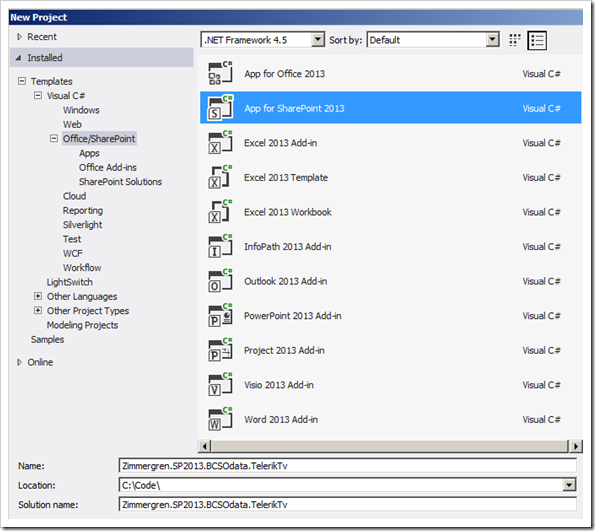Open the Sort by Default dropdown
Image resolution: width=595 pixels, height=531 pixels.
pyautogui.click(x=492, y=39)
